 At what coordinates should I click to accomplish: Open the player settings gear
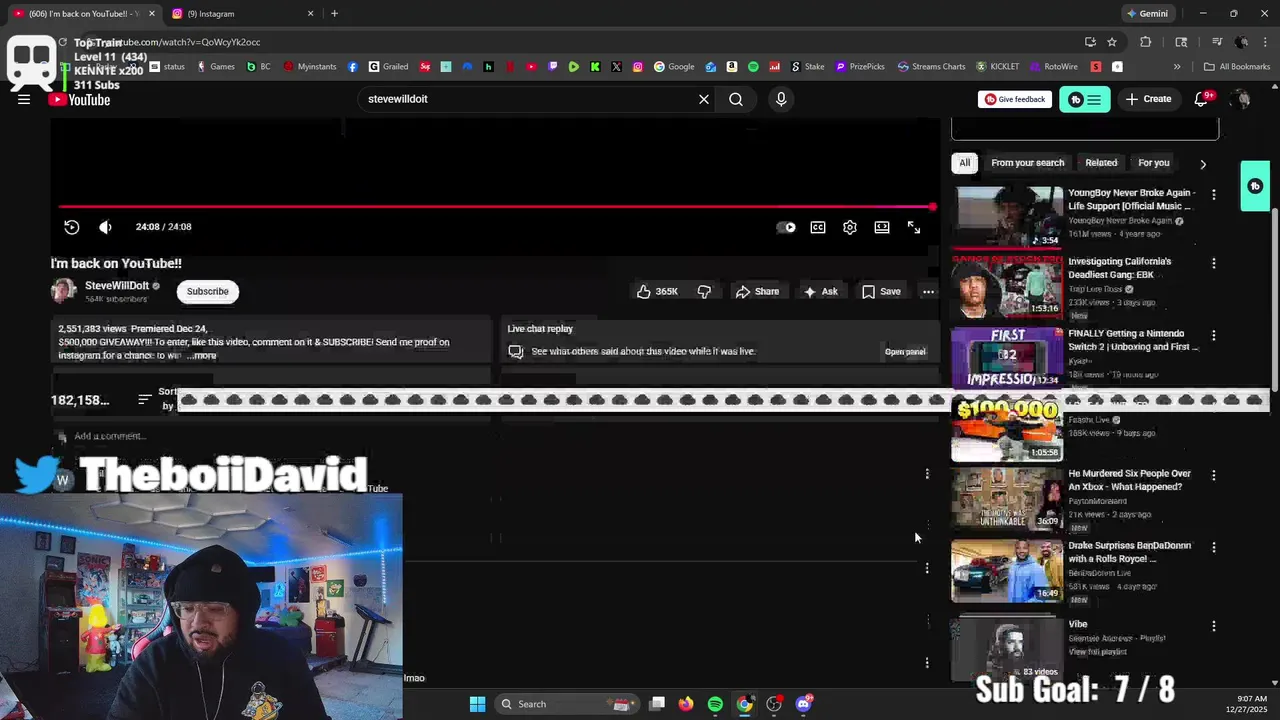point(850,227)
